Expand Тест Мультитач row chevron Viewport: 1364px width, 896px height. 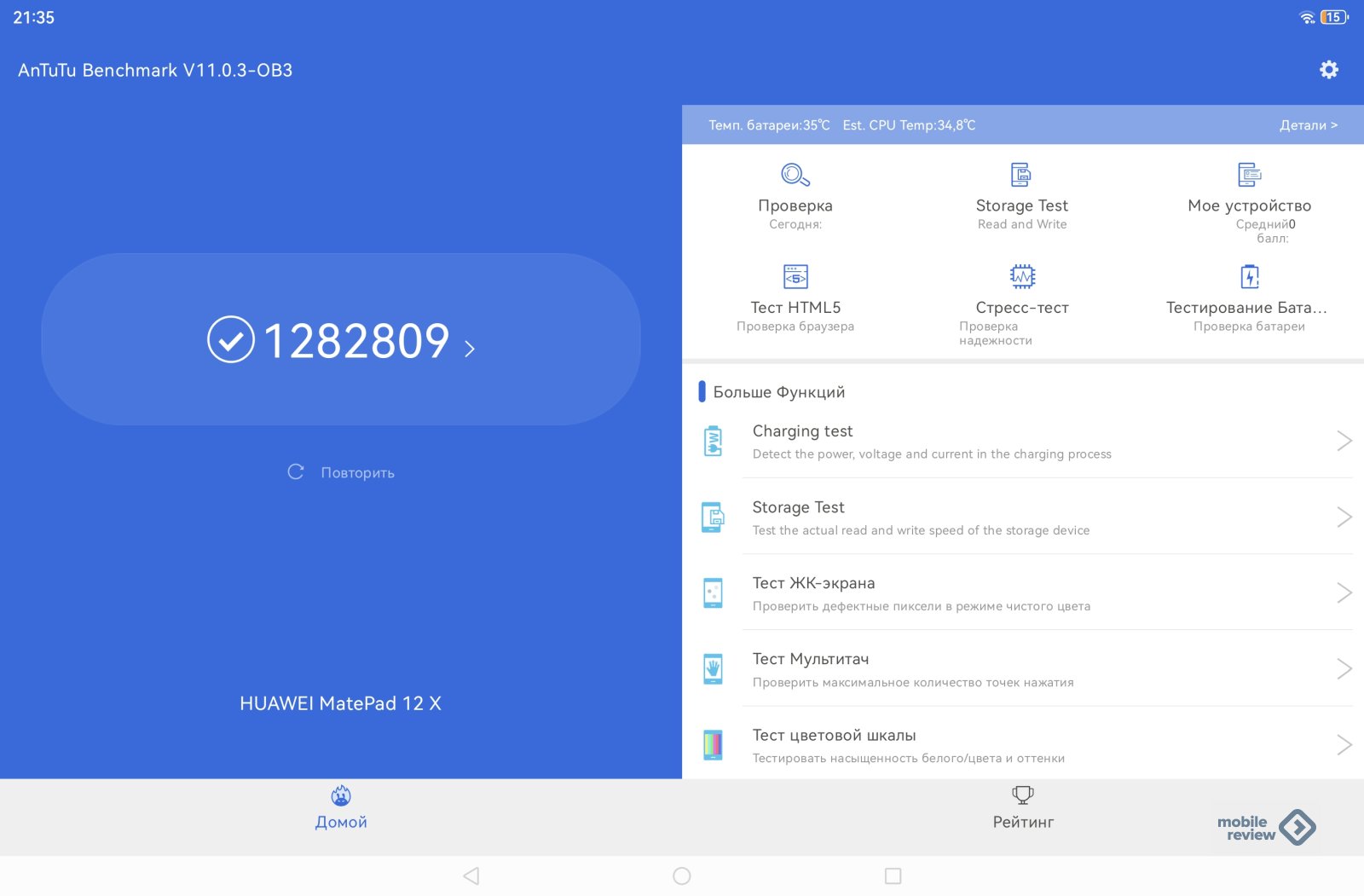coord(1344,669)
